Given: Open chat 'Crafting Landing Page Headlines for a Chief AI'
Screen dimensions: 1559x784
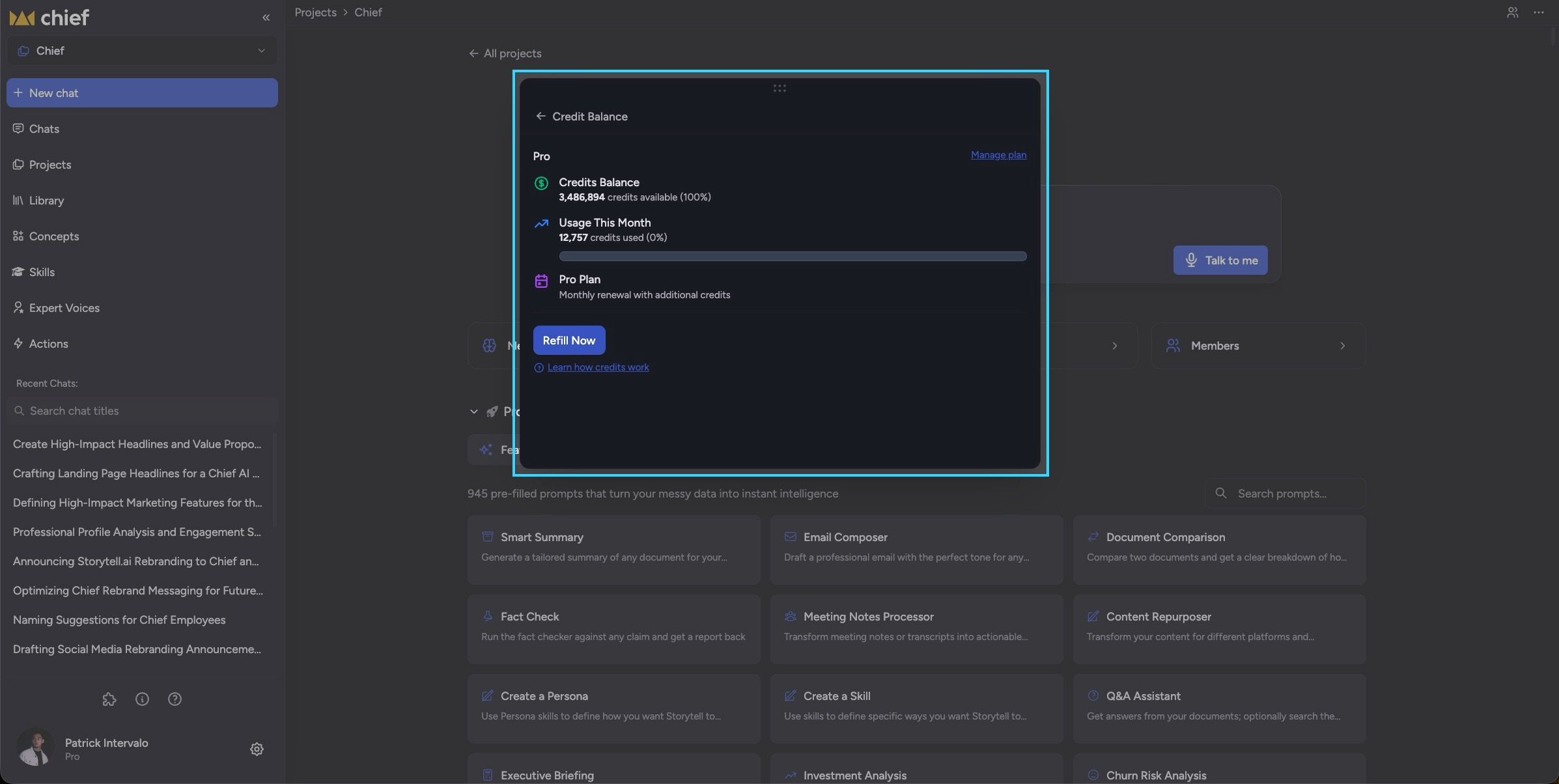Looking at the screenshot, I should pyautogui.click(x=136, y=473).
